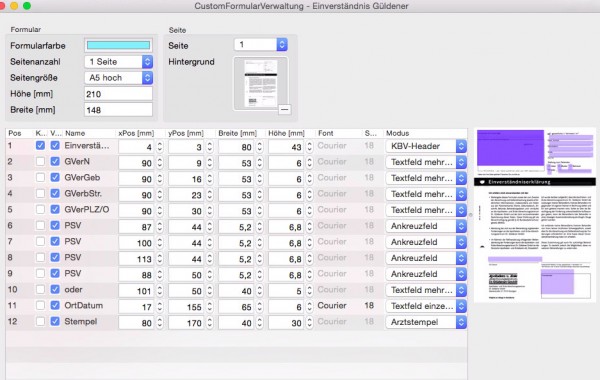600x380 pixels.
Task: Click the yPos [mm] column header
Action: 186,133
